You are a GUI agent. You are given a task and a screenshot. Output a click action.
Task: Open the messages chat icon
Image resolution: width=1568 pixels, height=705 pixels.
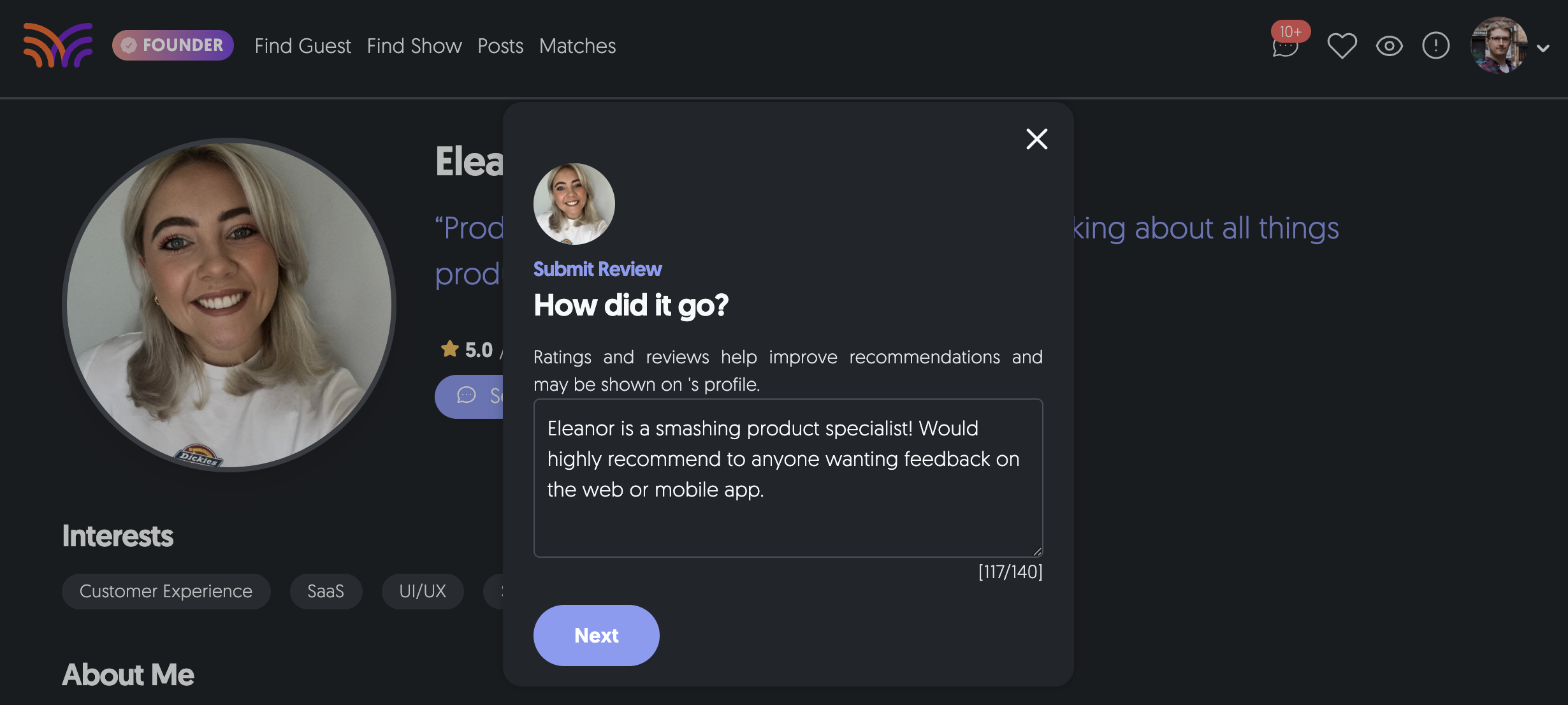(1285, 47)
